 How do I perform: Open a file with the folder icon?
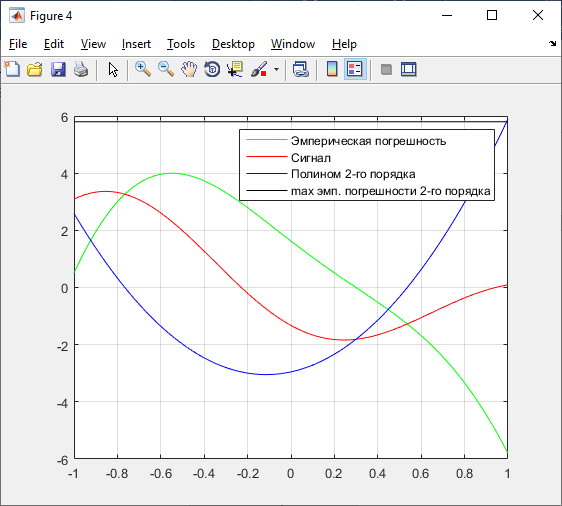35,69
